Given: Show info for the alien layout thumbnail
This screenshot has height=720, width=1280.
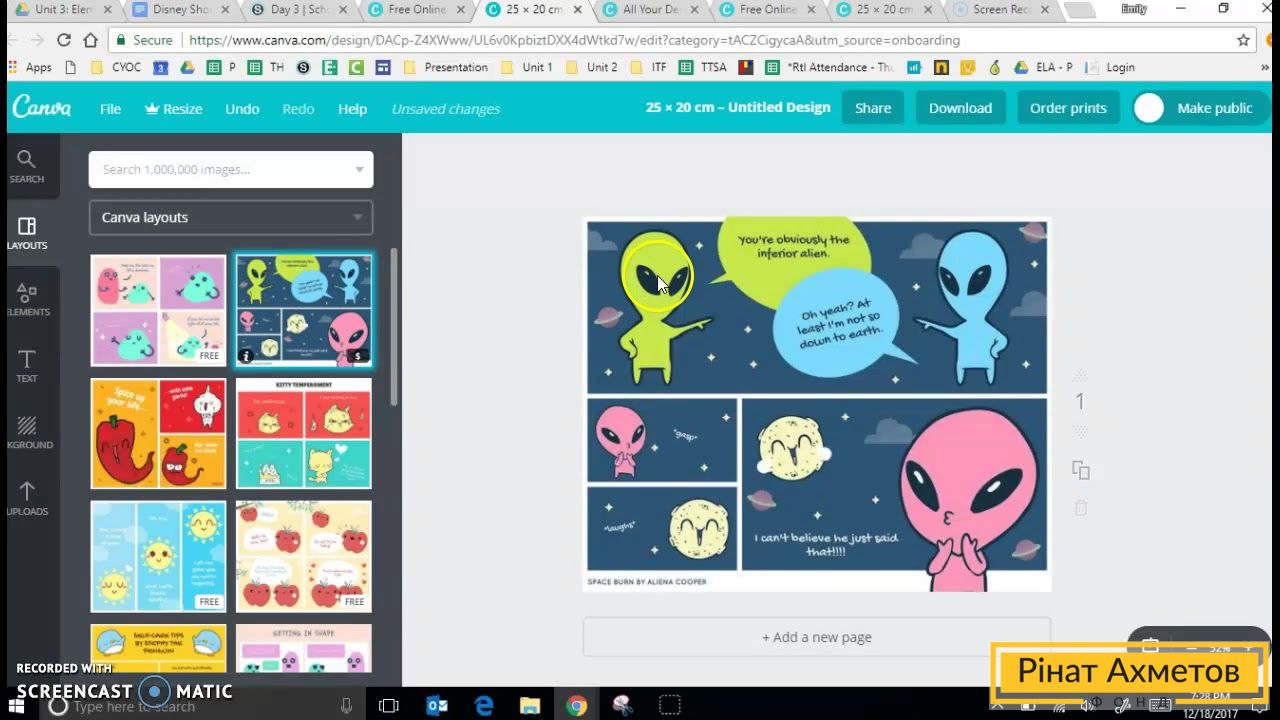Looking at the screenshot, I should click(247, 355).
